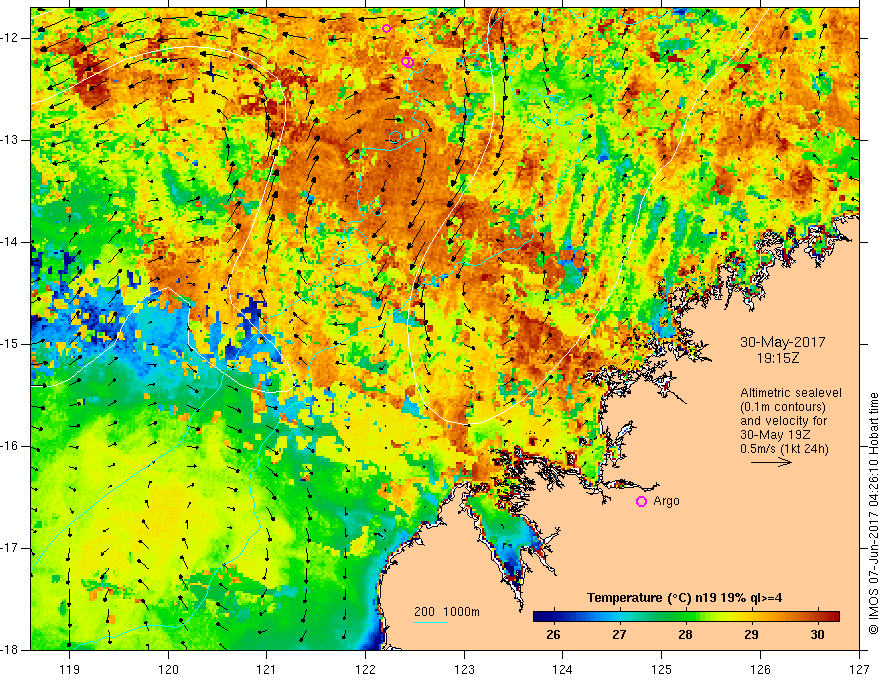The image size is (880, 680).
Task: Click the '19:15Z' time label
Action: point(777,358)
